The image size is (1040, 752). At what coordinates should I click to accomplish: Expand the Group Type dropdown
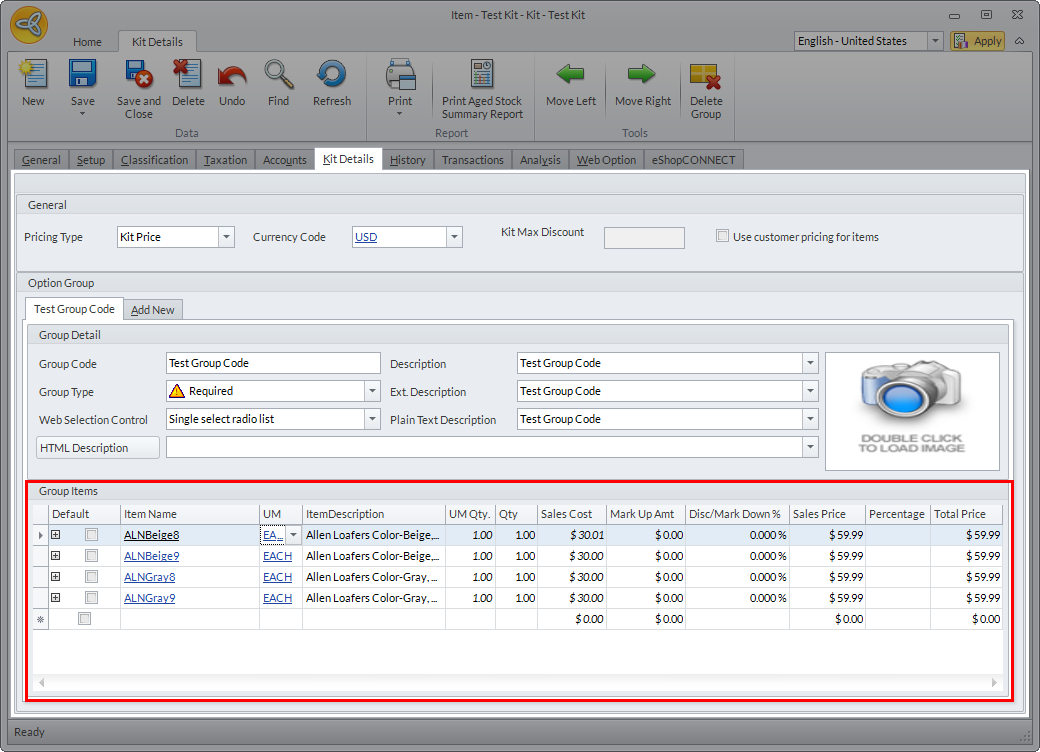click(372, 391)
